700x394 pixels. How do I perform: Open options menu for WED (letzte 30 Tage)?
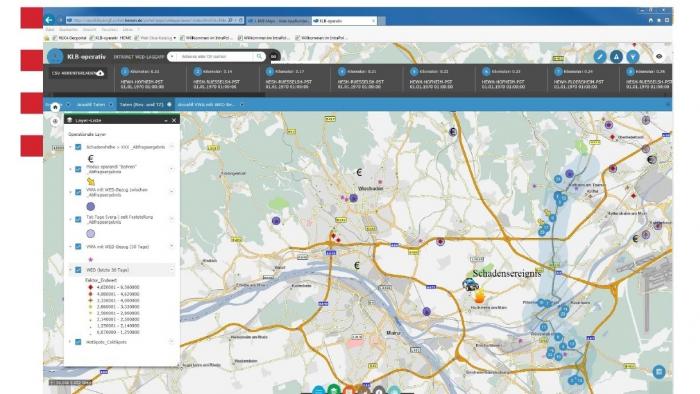click(172, 270)
